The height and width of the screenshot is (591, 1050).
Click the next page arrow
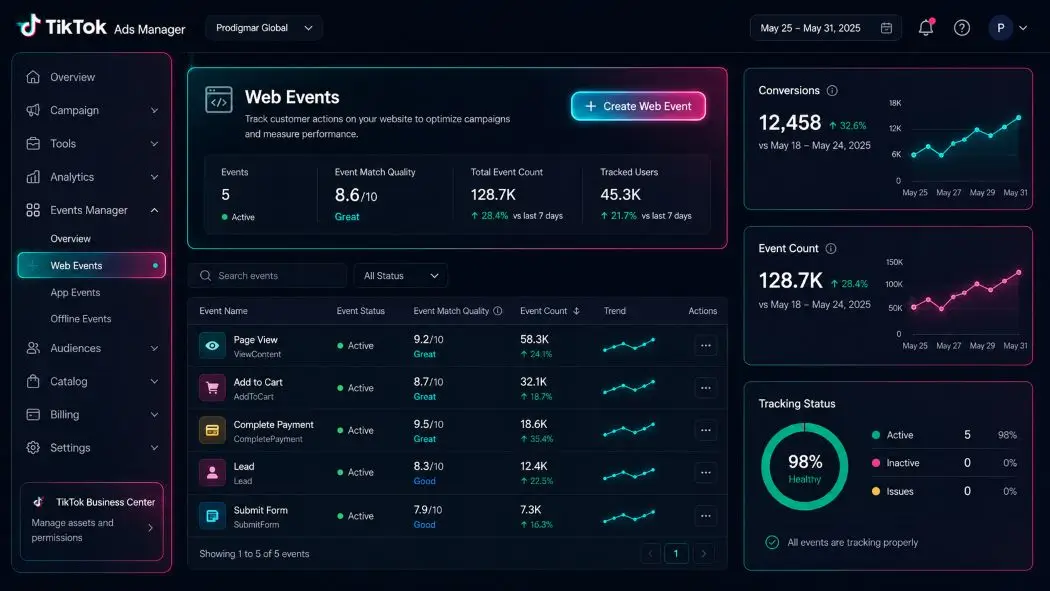[703, 554]
